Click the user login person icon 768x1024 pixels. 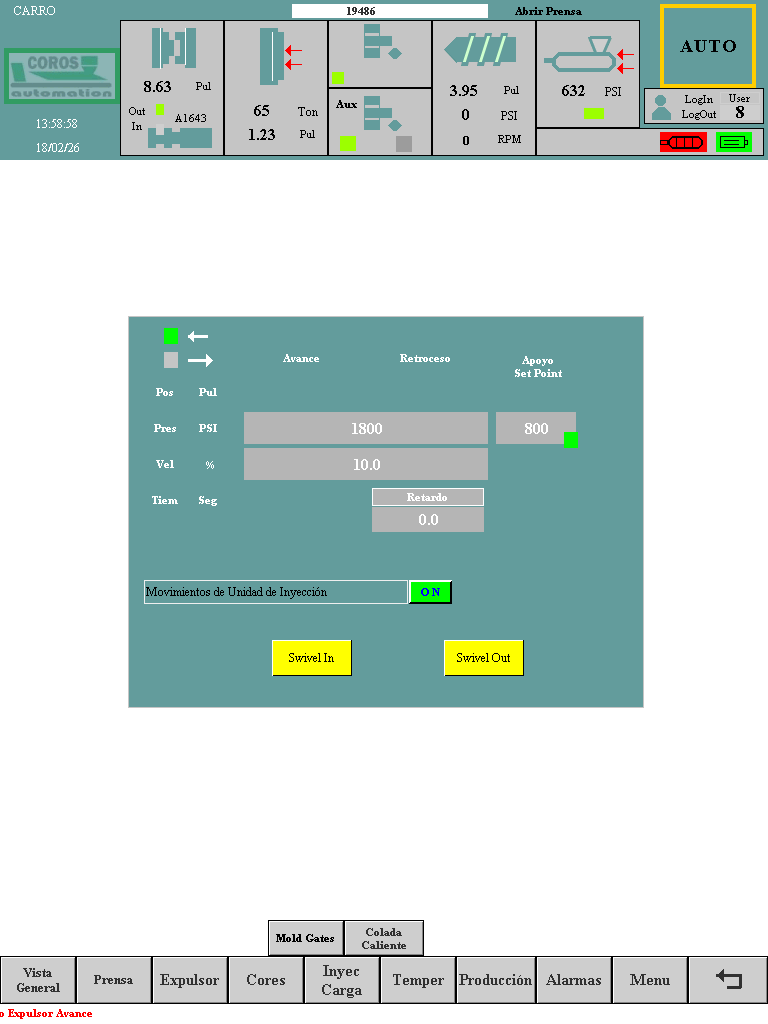pyautogui.click(x=661, y=107)
